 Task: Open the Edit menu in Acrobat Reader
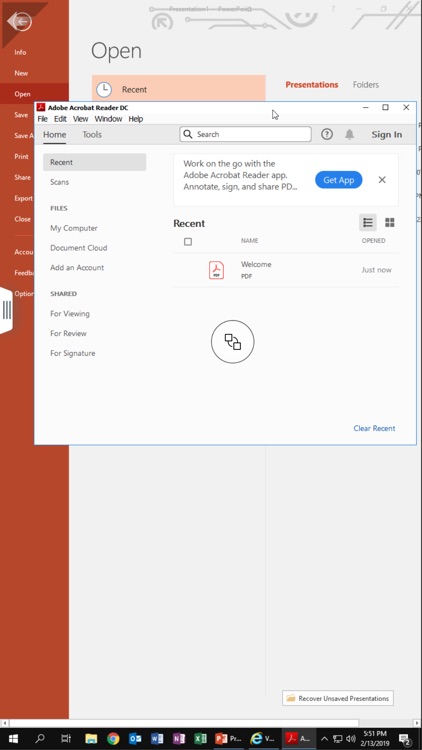click(x=60, y=119)
